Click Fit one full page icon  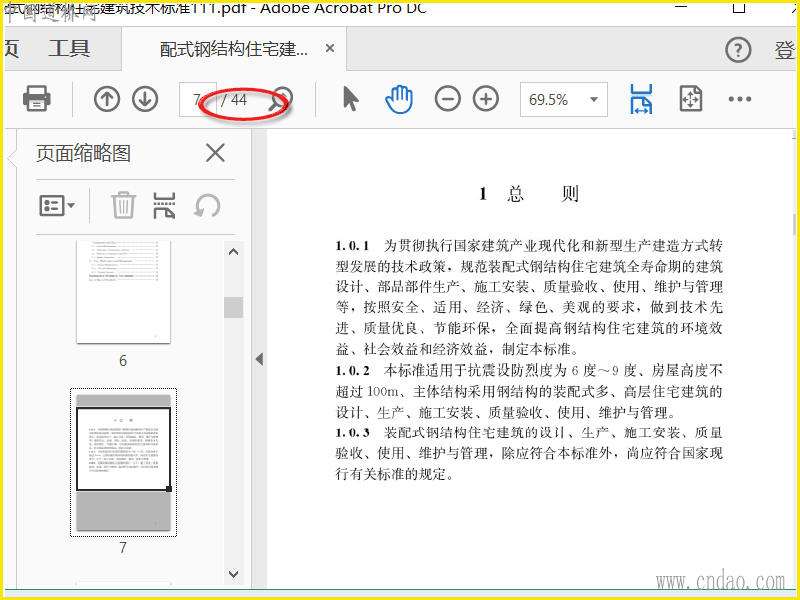point(691,99)
